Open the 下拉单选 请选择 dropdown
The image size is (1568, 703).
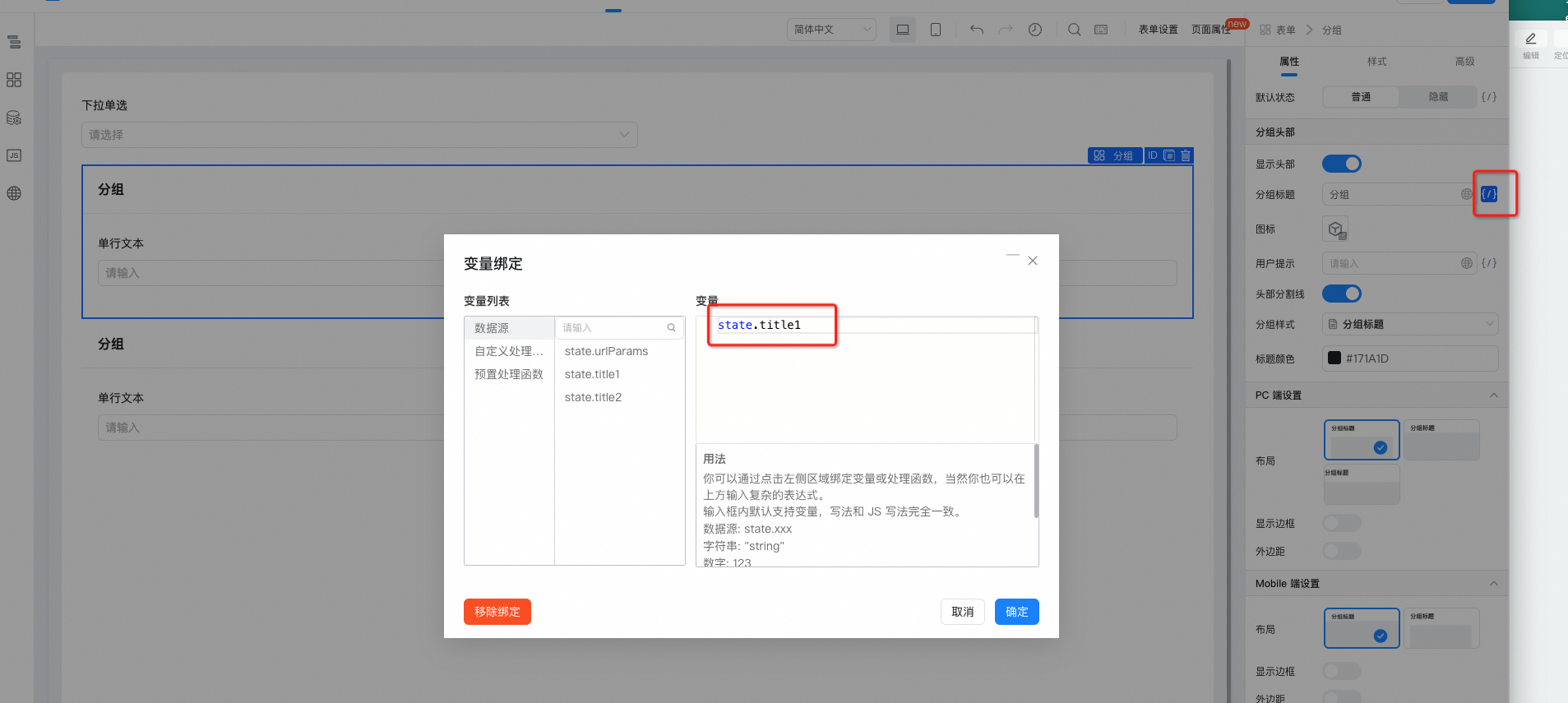point(359,135)
